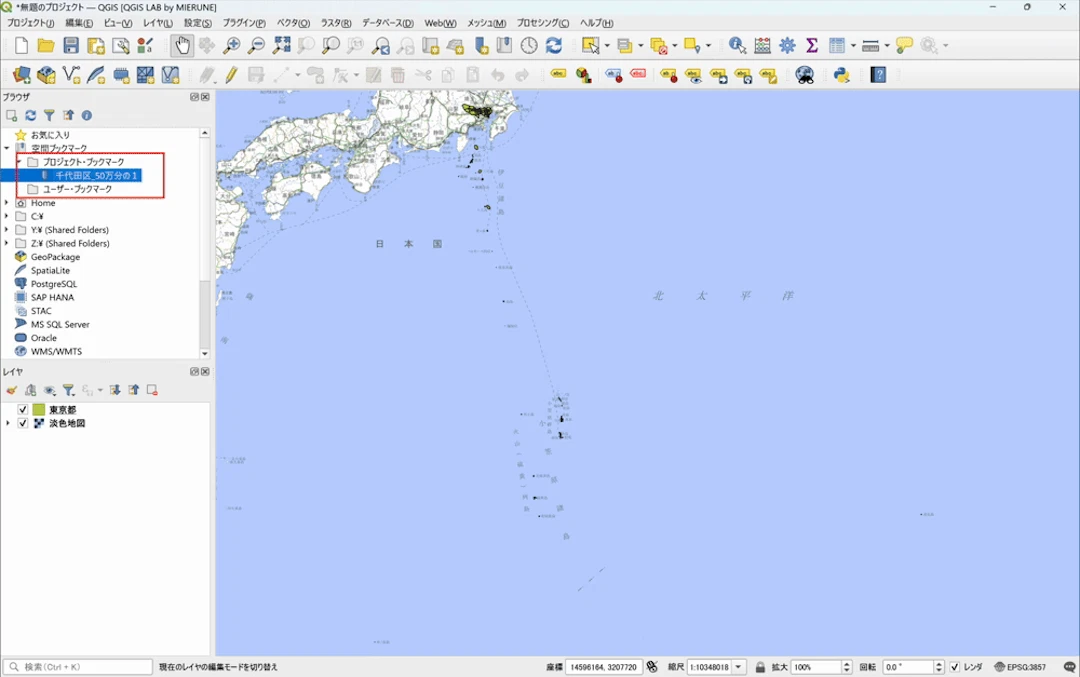Toggle visibility of 淡色地図 layer
Screen dimensions: 1080x677
click(x=23, y=424)
